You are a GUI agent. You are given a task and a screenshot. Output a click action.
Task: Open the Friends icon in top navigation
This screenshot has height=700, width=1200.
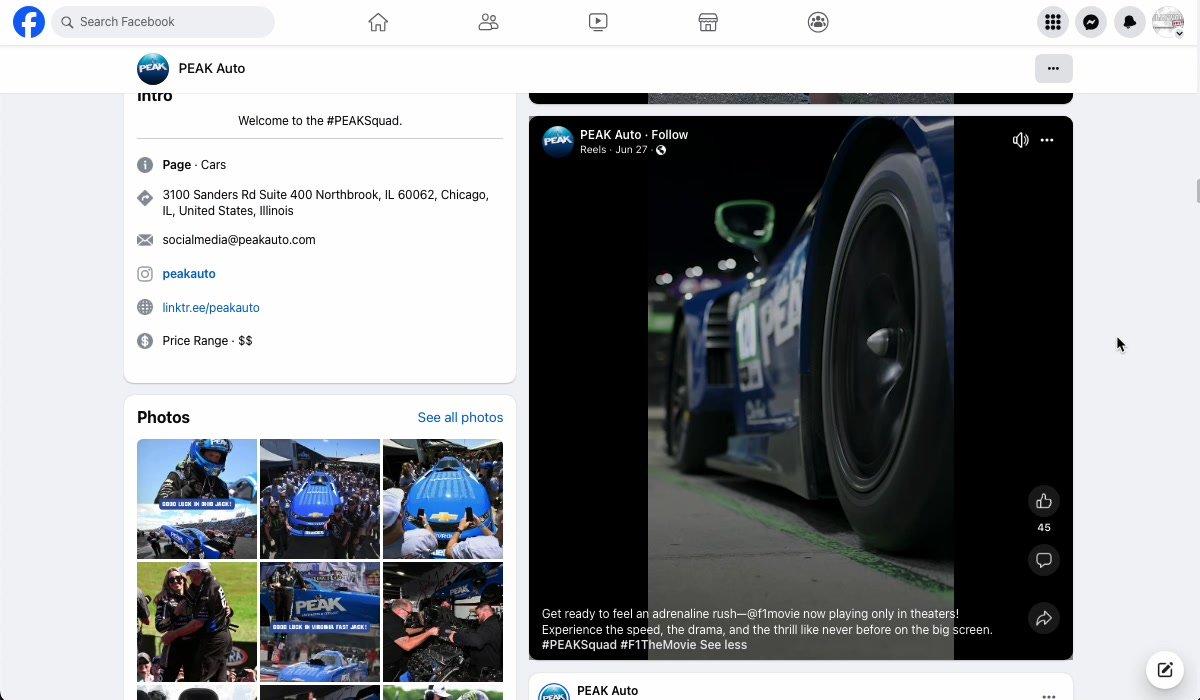[x=488, y=22]
